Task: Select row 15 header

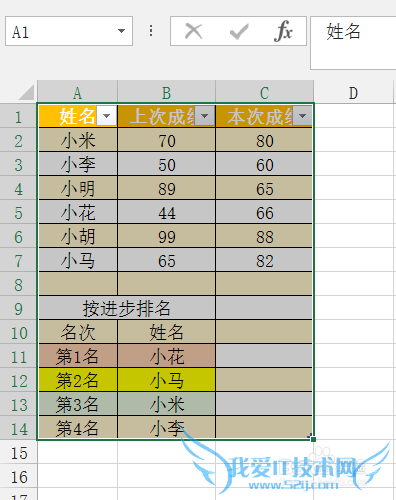Action: tap(18, 453)
